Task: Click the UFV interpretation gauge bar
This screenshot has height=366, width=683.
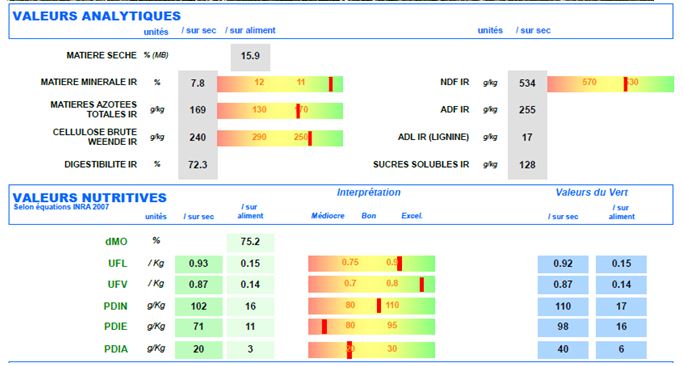Action: click(372, 285)
